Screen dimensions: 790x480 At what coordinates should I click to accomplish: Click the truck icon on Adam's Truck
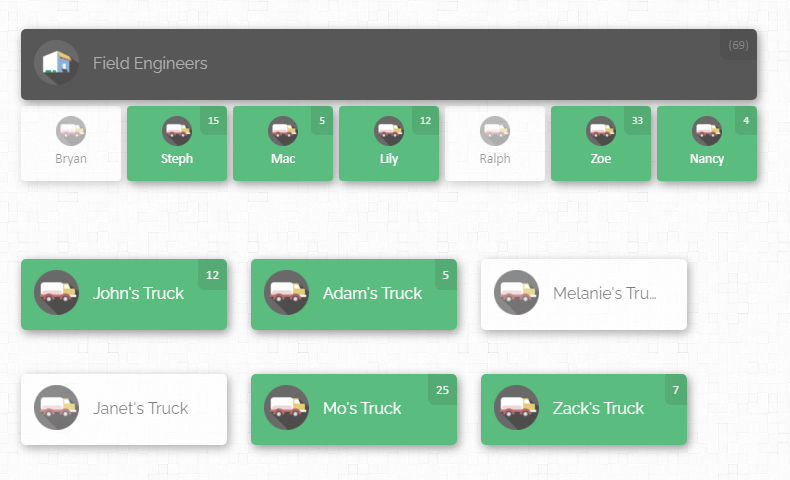(286, 293)
